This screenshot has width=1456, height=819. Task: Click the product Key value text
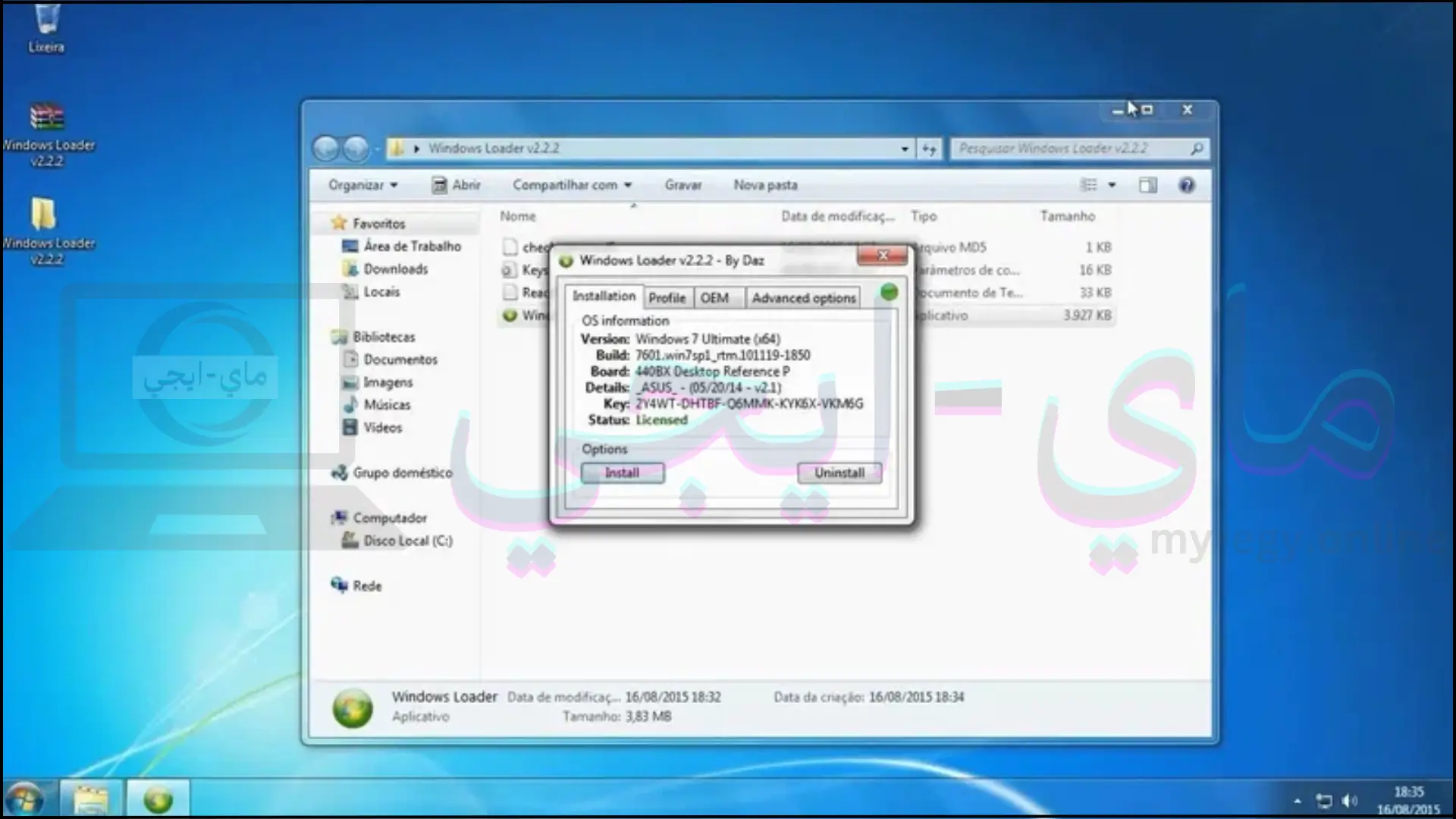pos(749,404)
